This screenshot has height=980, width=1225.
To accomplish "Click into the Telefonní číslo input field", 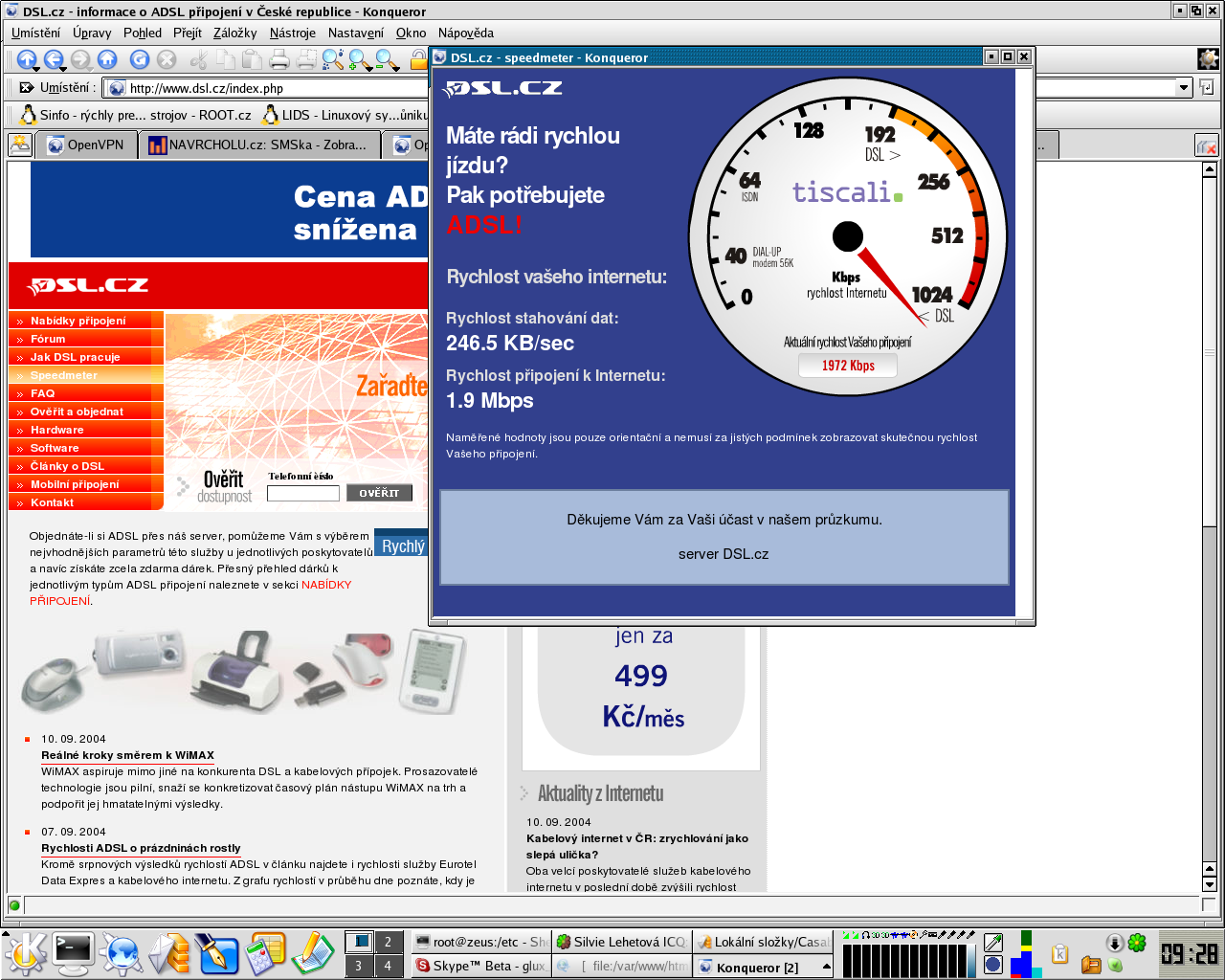I will (x=302, y=494).
